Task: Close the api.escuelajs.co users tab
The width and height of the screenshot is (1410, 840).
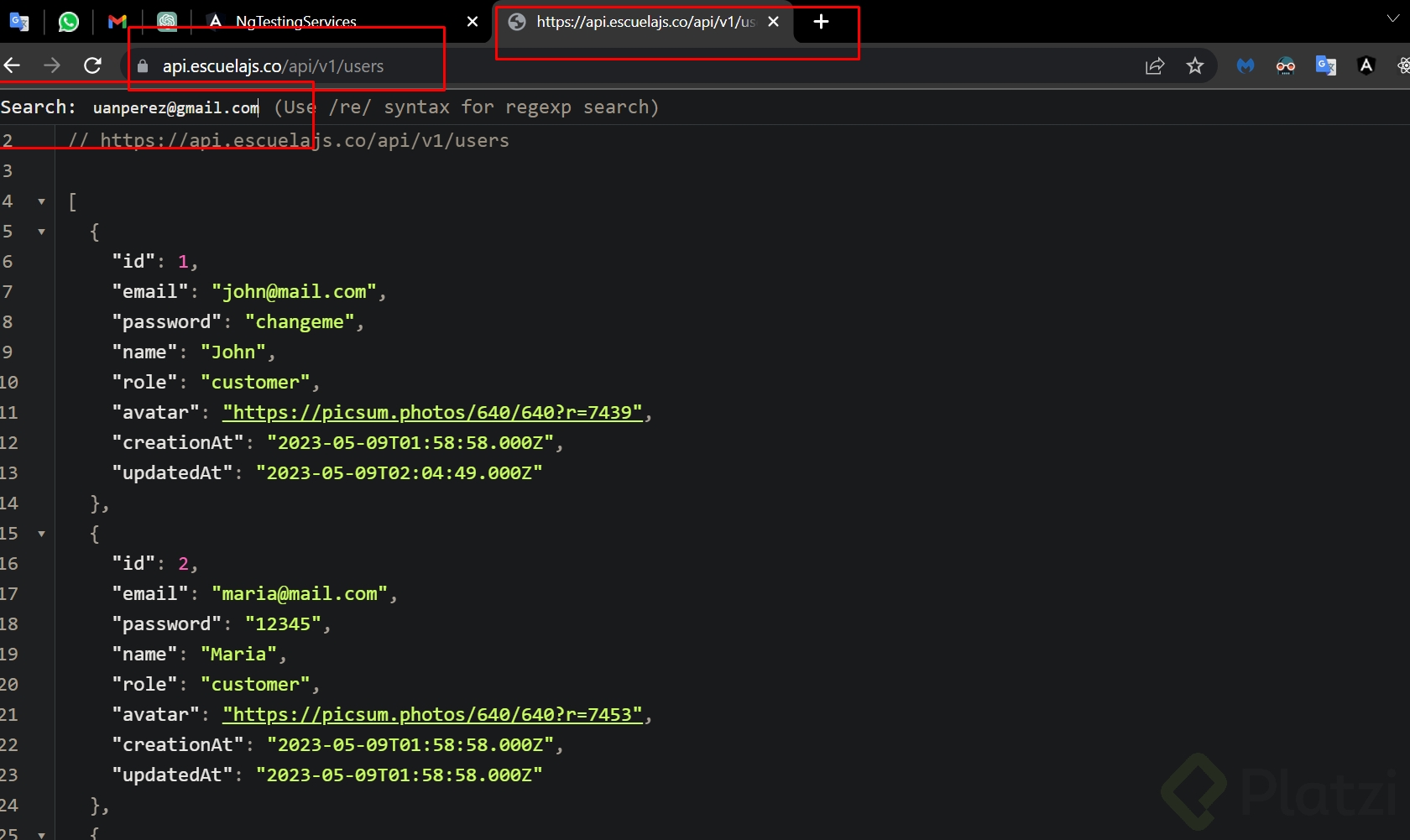Action: [773, 22]
